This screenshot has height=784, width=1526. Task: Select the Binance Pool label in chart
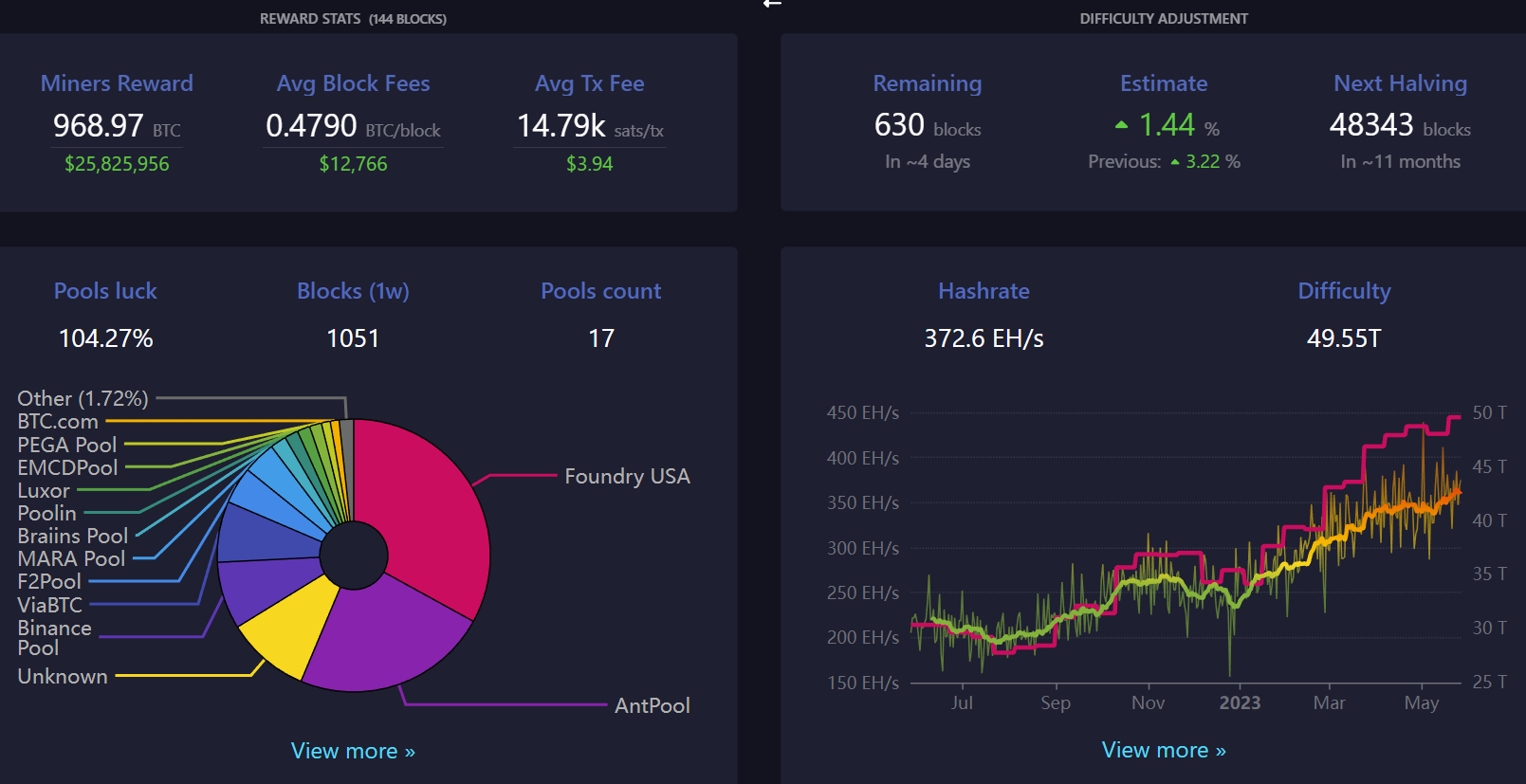pyautogui.click(x=54, y=637)
